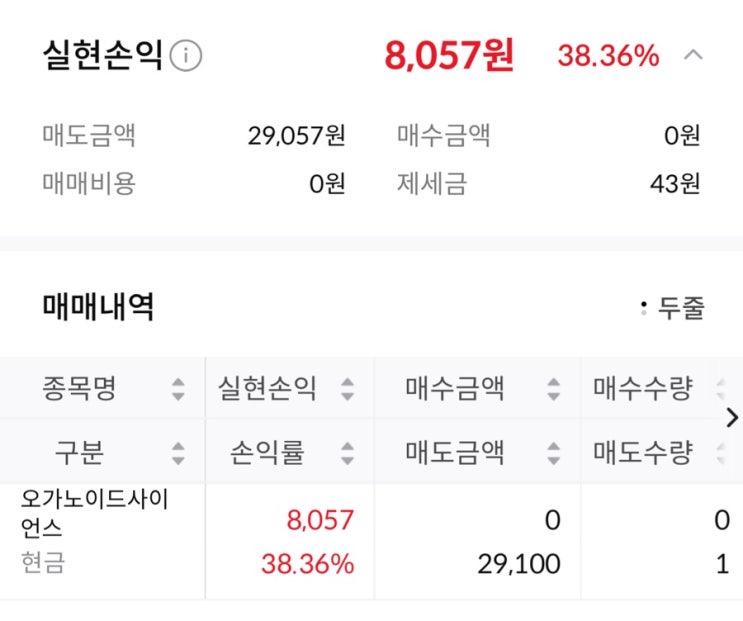The image size is (743, 621).
Task: Sort by 손익률 column arrows
Action: tap(347, 453)
